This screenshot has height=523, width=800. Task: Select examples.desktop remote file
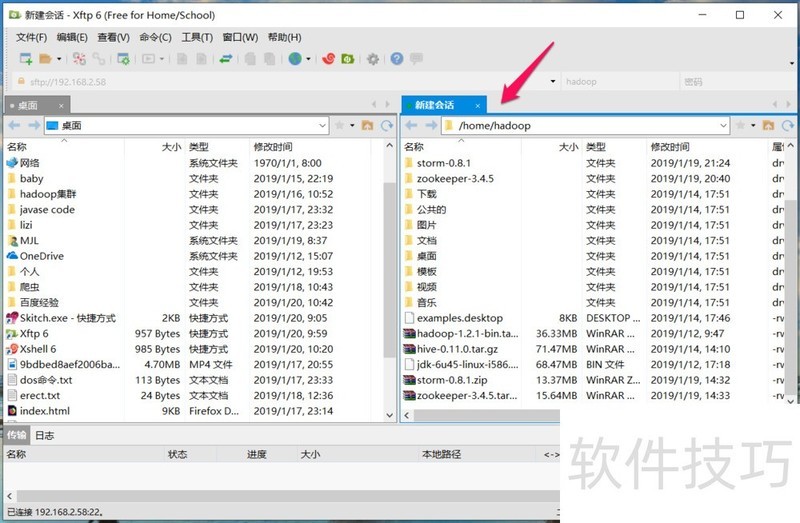[460, 318]
